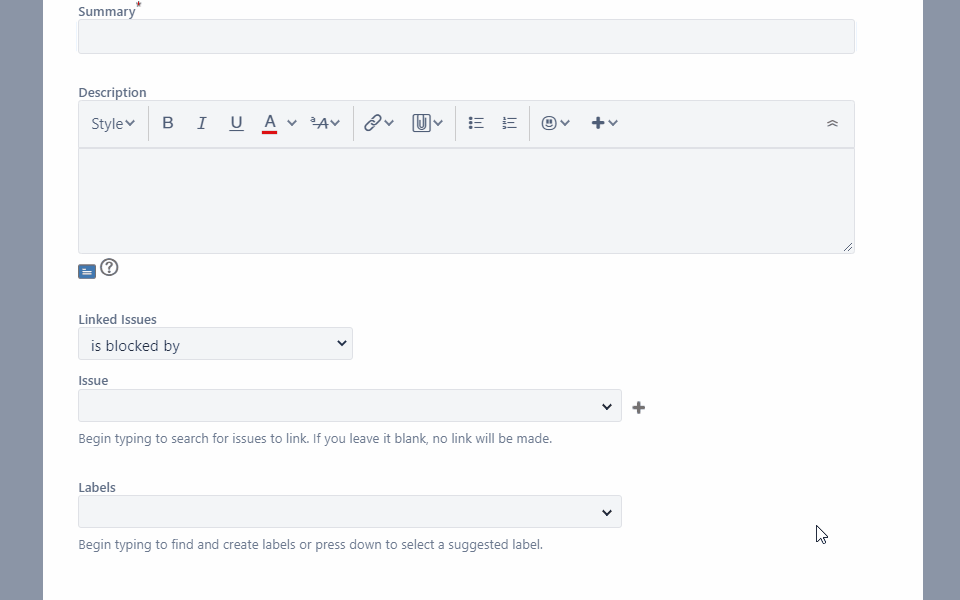
Task: Underline text using the toolbar button
Action: 236,123
